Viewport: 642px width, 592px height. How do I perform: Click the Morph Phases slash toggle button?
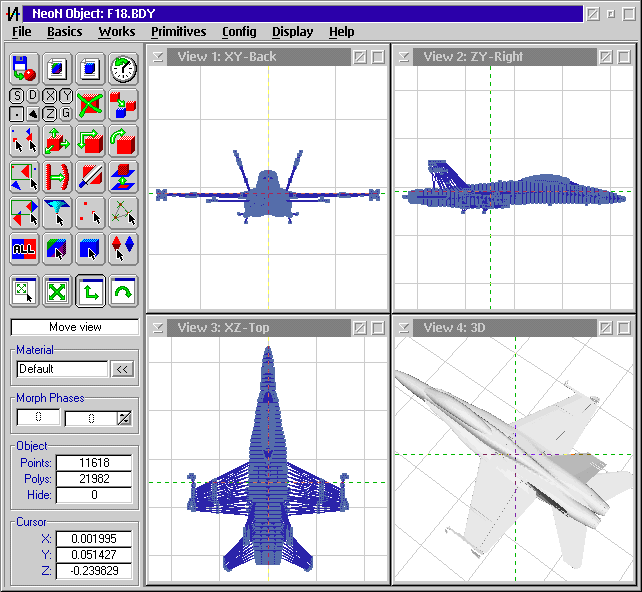pos(124,418)
